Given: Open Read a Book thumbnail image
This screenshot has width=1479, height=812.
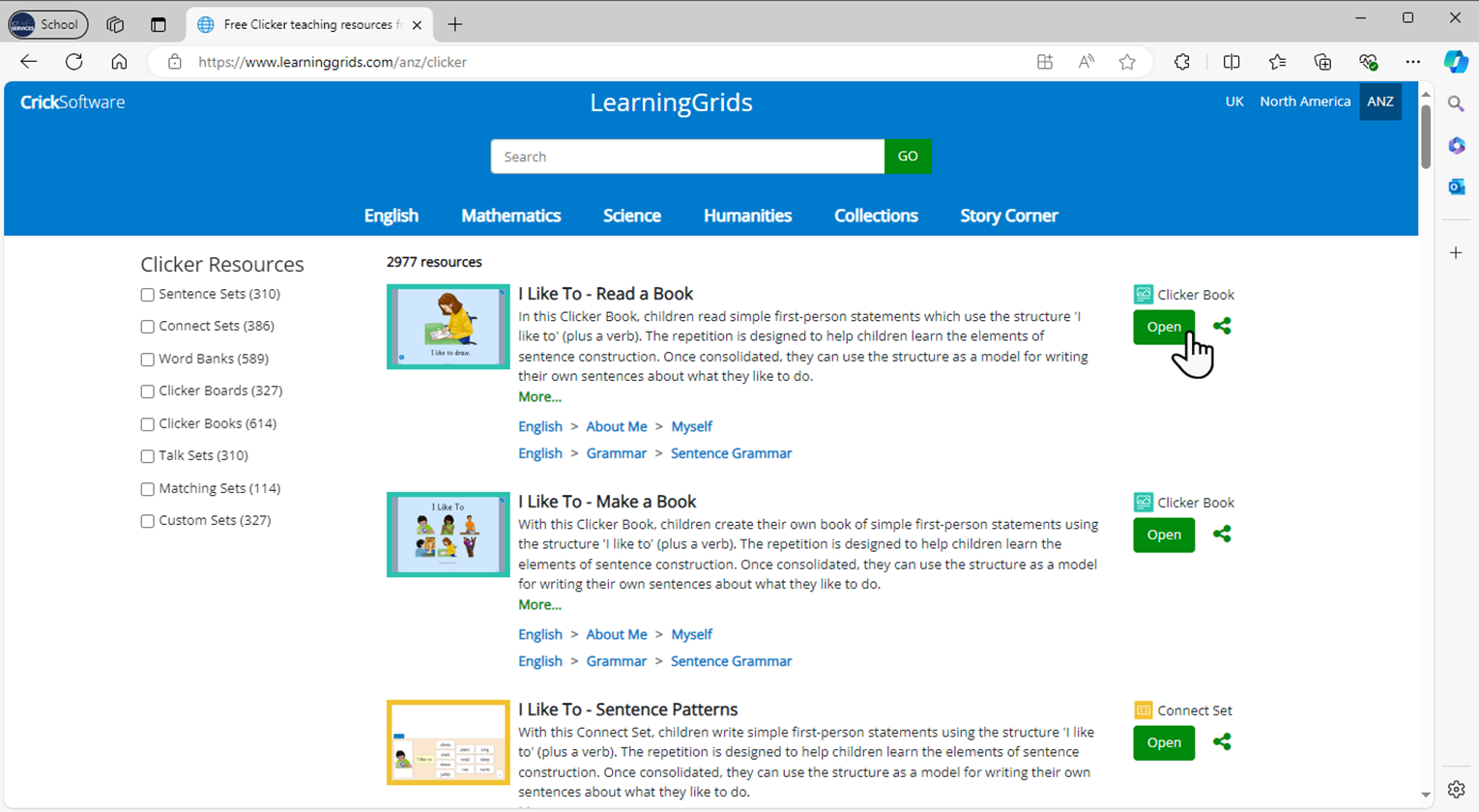Looking at the screenshot, I should (x=449, y=327).
